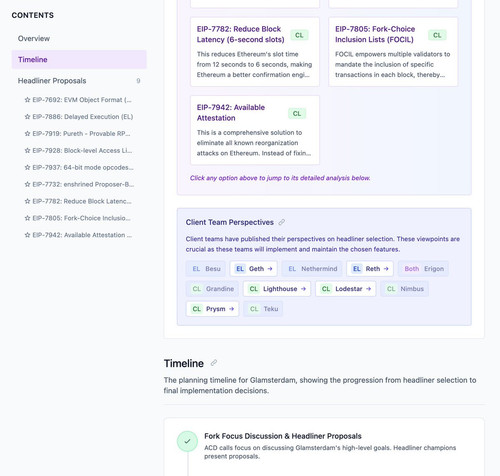This screenshot has height=476, width=500.
Task: Click the CL badge on EIP-7782 card
Action: tap(299, 35)
